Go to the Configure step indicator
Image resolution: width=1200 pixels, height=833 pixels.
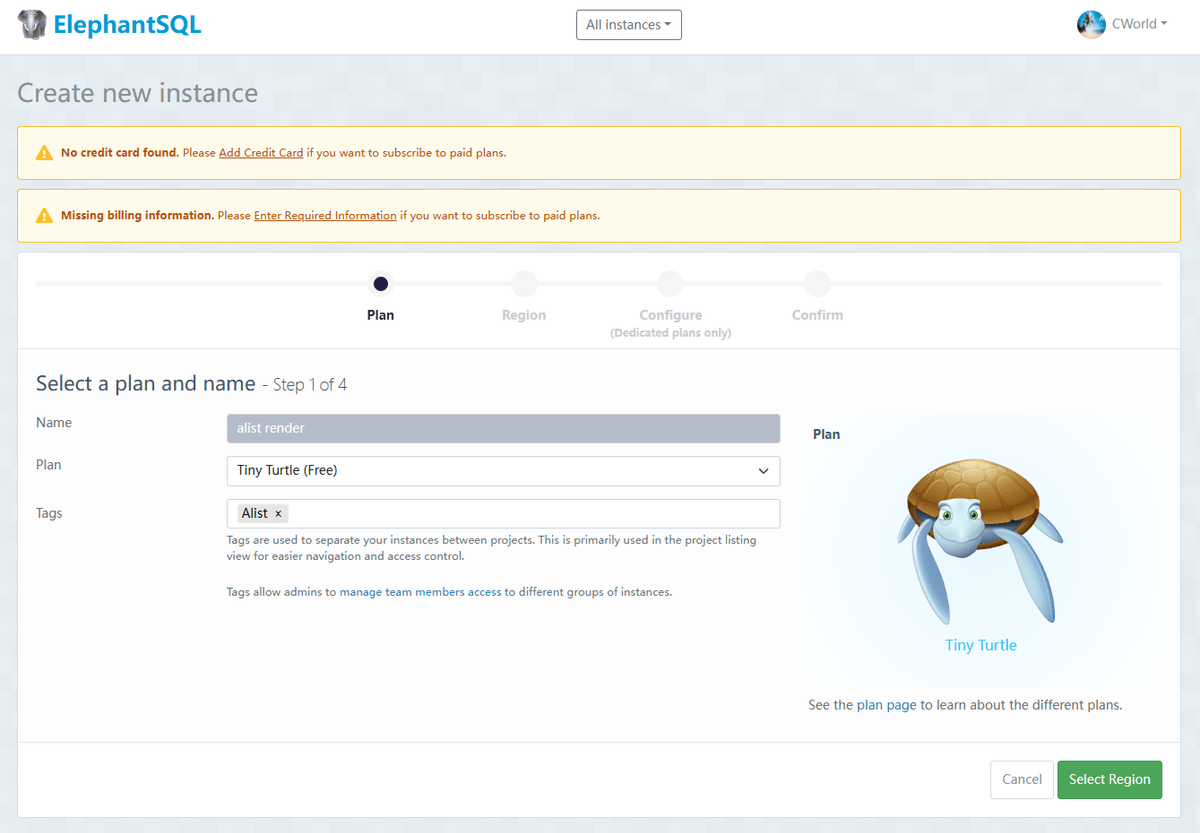pos(670,284)
